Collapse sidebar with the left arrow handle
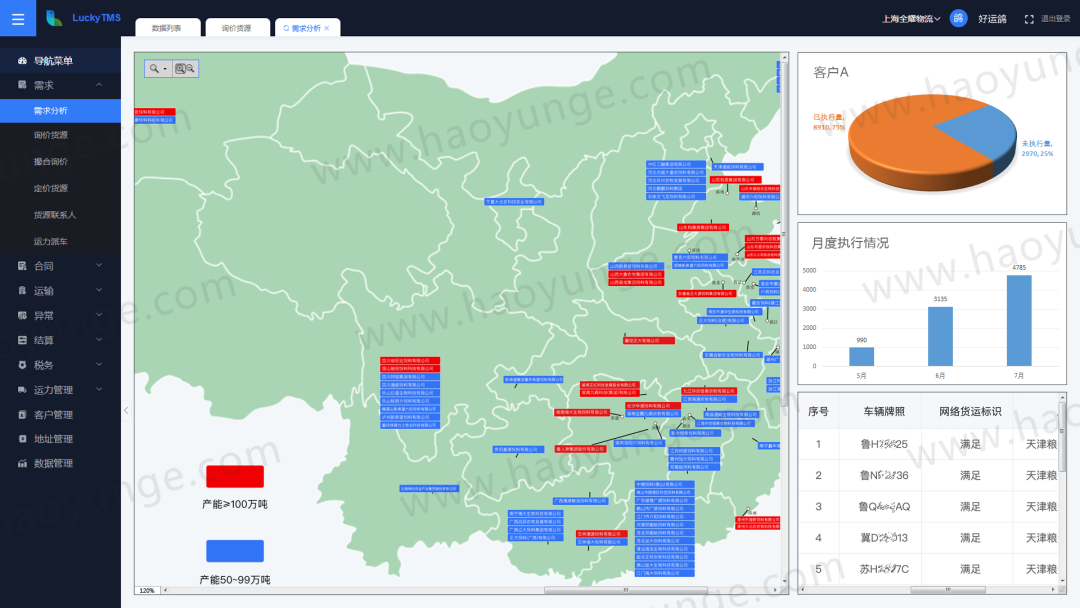This screenshot has width=1080, height=608. point(126,410)
